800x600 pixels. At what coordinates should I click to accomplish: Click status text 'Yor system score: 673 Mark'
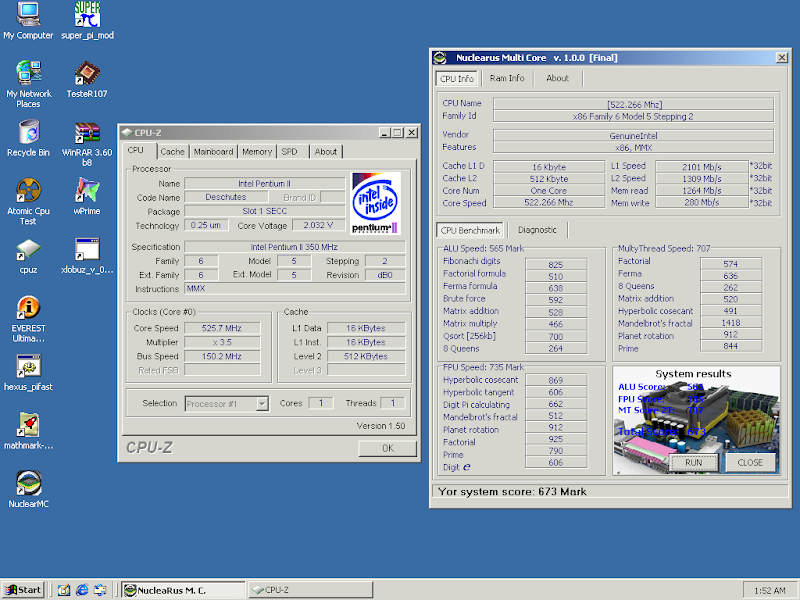click(512, 492)
